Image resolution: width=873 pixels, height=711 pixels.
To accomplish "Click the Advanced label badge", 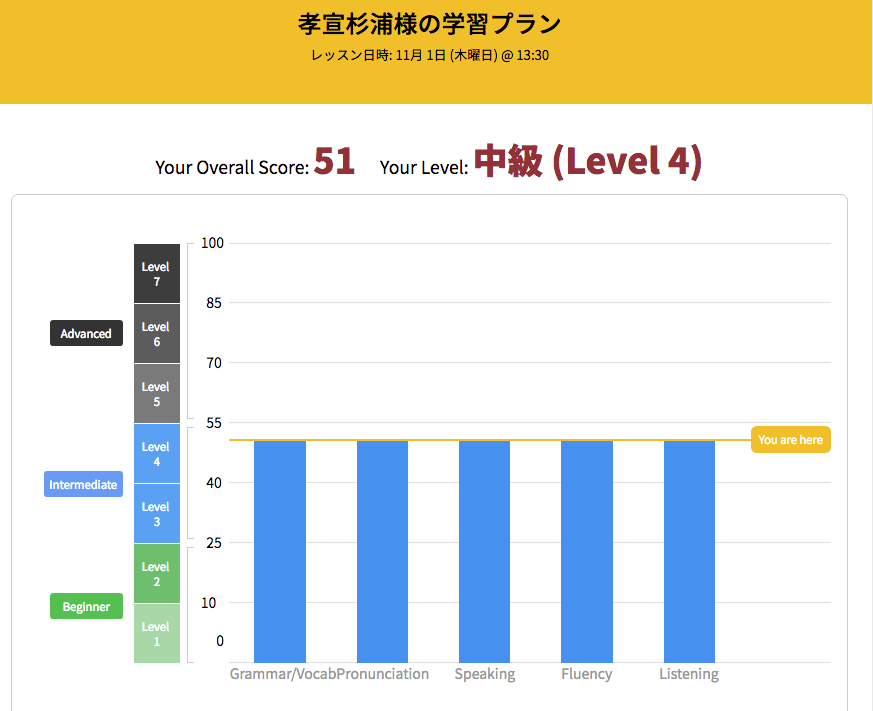I will (86, 334).
